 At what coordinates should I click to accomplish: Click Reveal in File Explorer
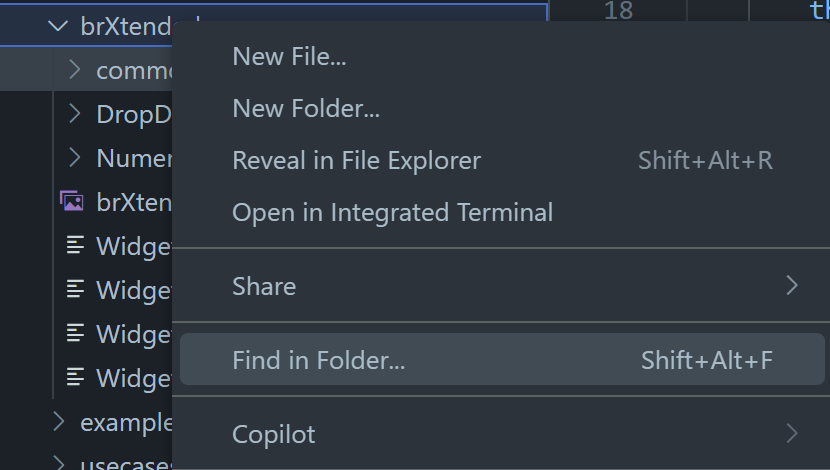point(356,160)
